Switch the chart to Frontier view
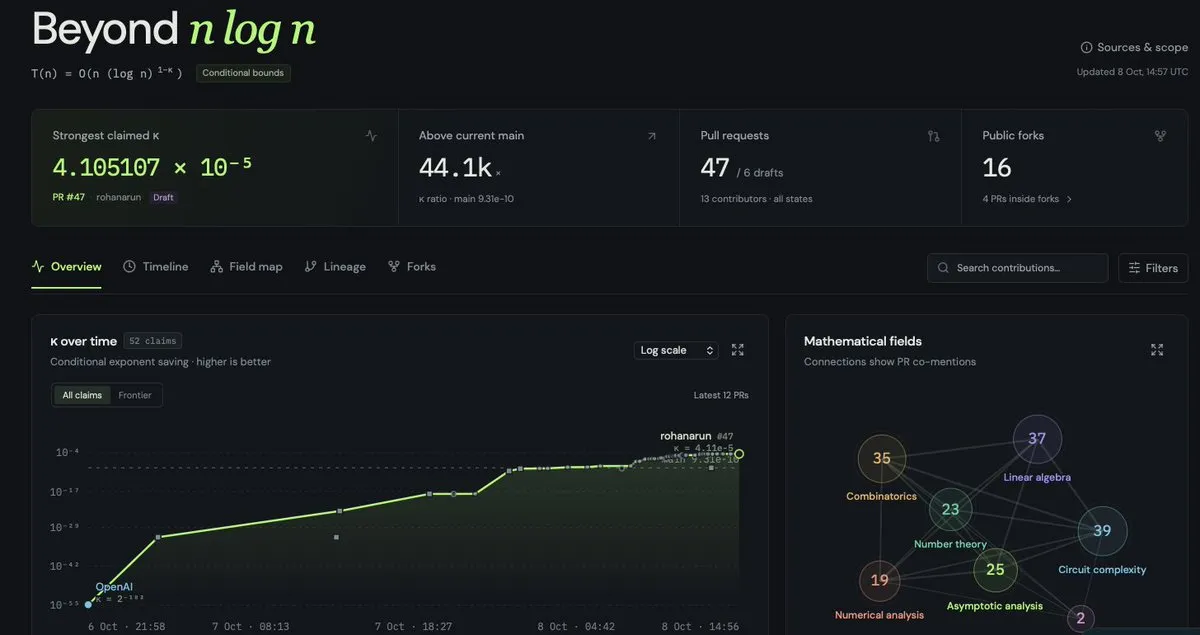Image resolution: width=1200 pixels, height=635 pixels. (x=135, y=395)
